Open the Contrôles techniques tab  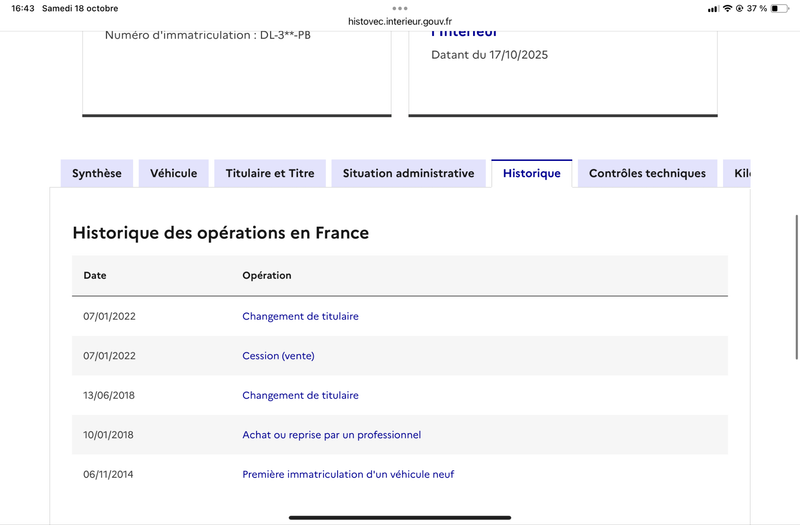click(647, 173)
